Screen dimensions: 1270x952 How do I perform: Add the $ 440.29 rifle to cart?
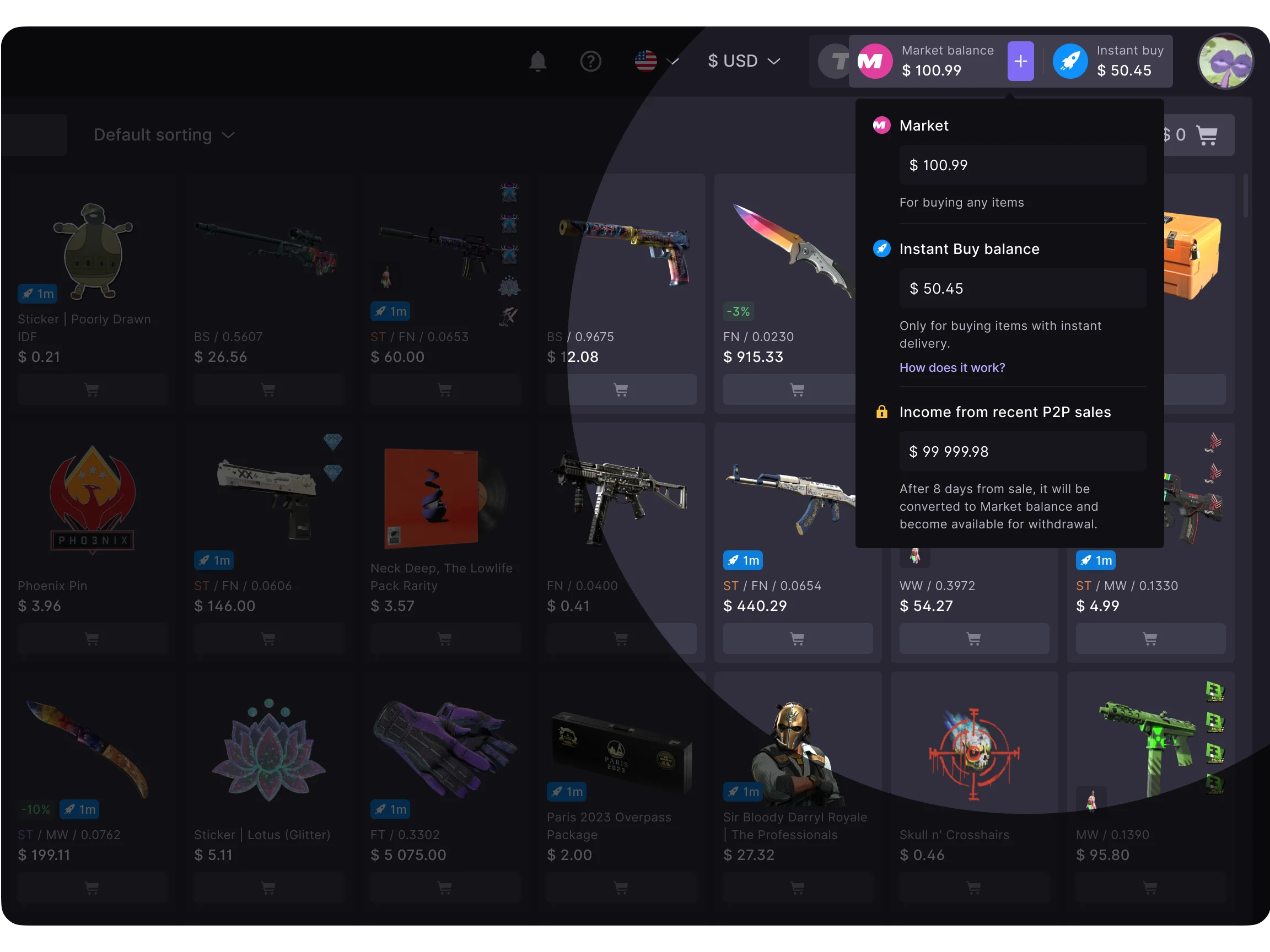tap(797, 639)
